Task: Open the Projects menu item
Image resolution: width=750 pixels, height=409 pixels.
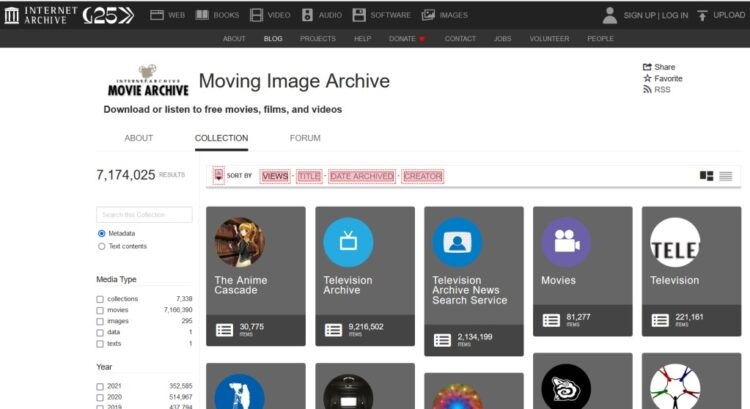Action: 318,39
